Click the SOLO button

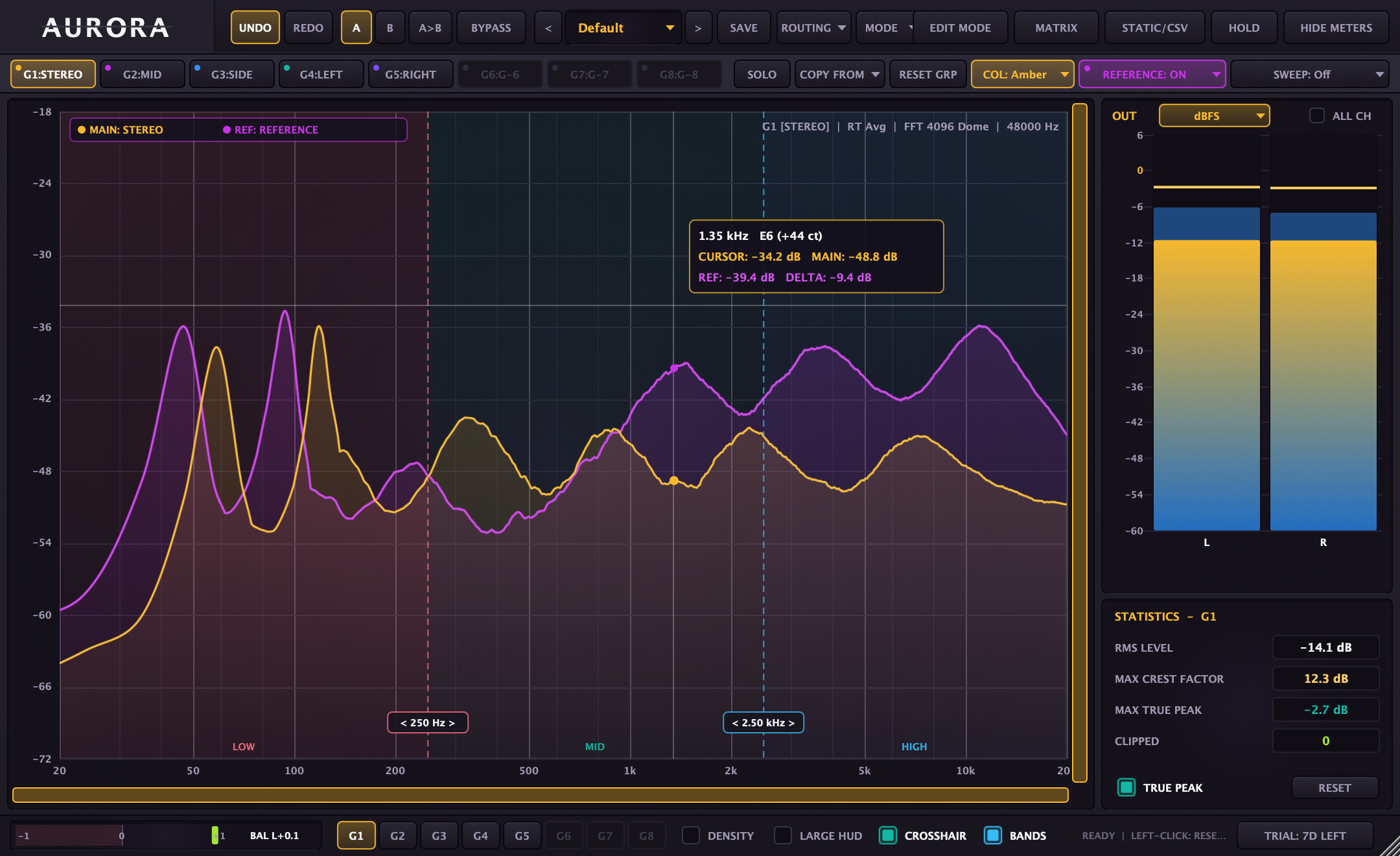coord(762,75)
